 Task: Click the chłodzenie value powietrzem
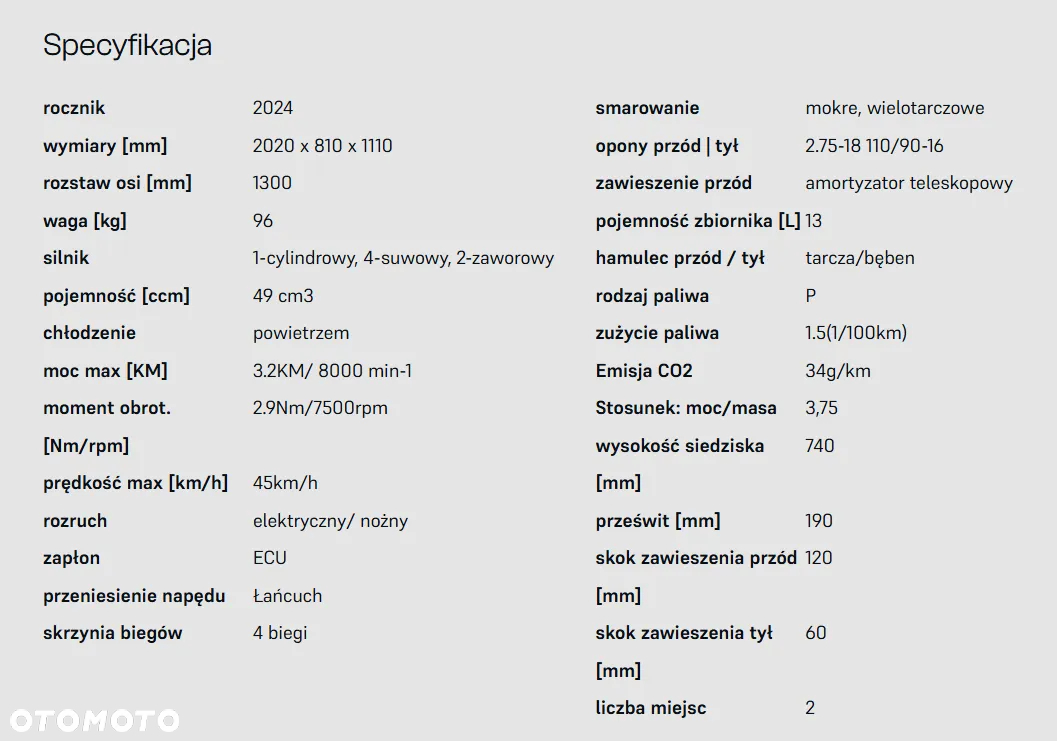301,333
